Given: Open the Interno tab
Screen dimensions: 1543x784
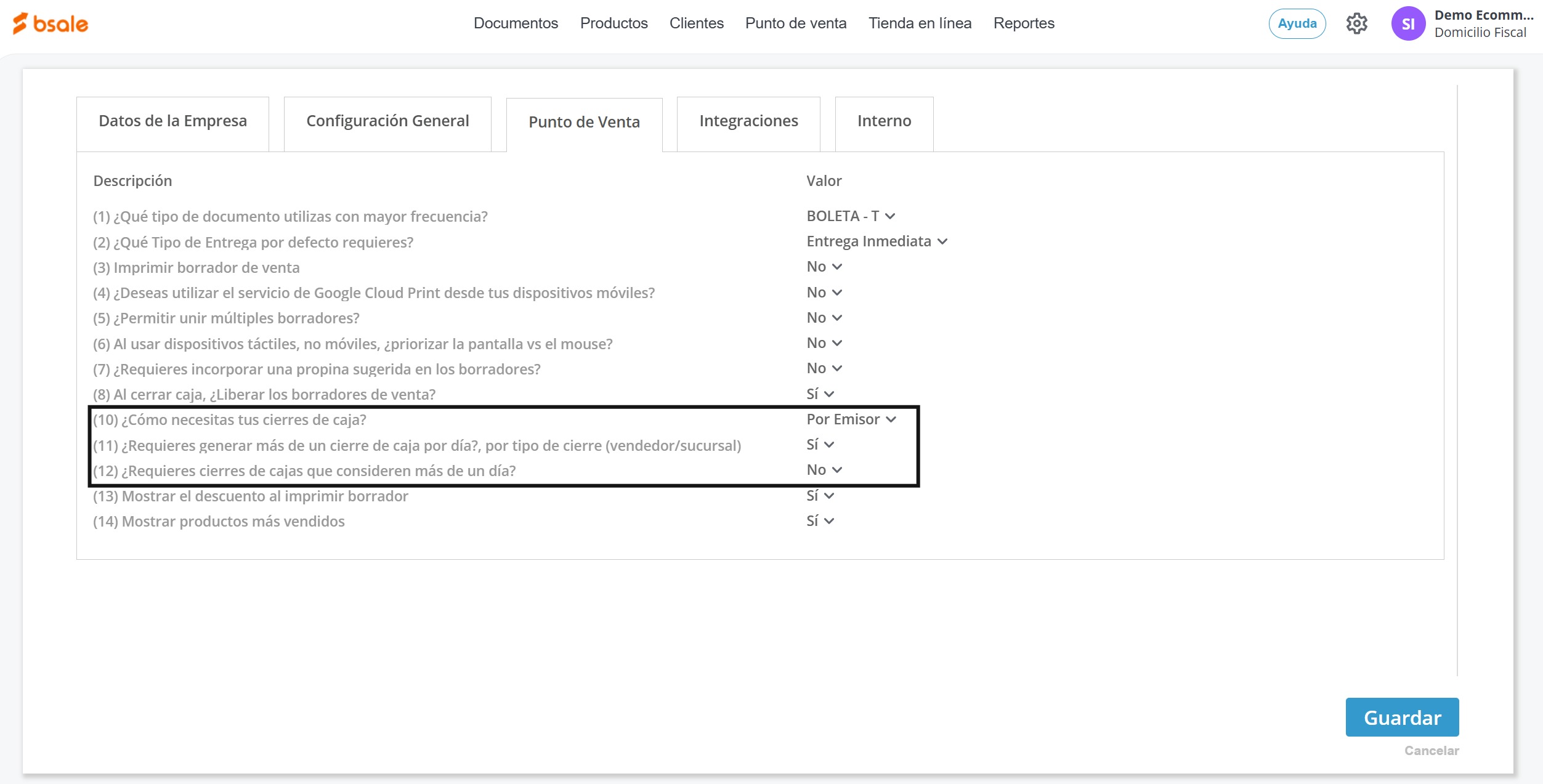Looking at the screenshot, I should (x=883, y=121).
